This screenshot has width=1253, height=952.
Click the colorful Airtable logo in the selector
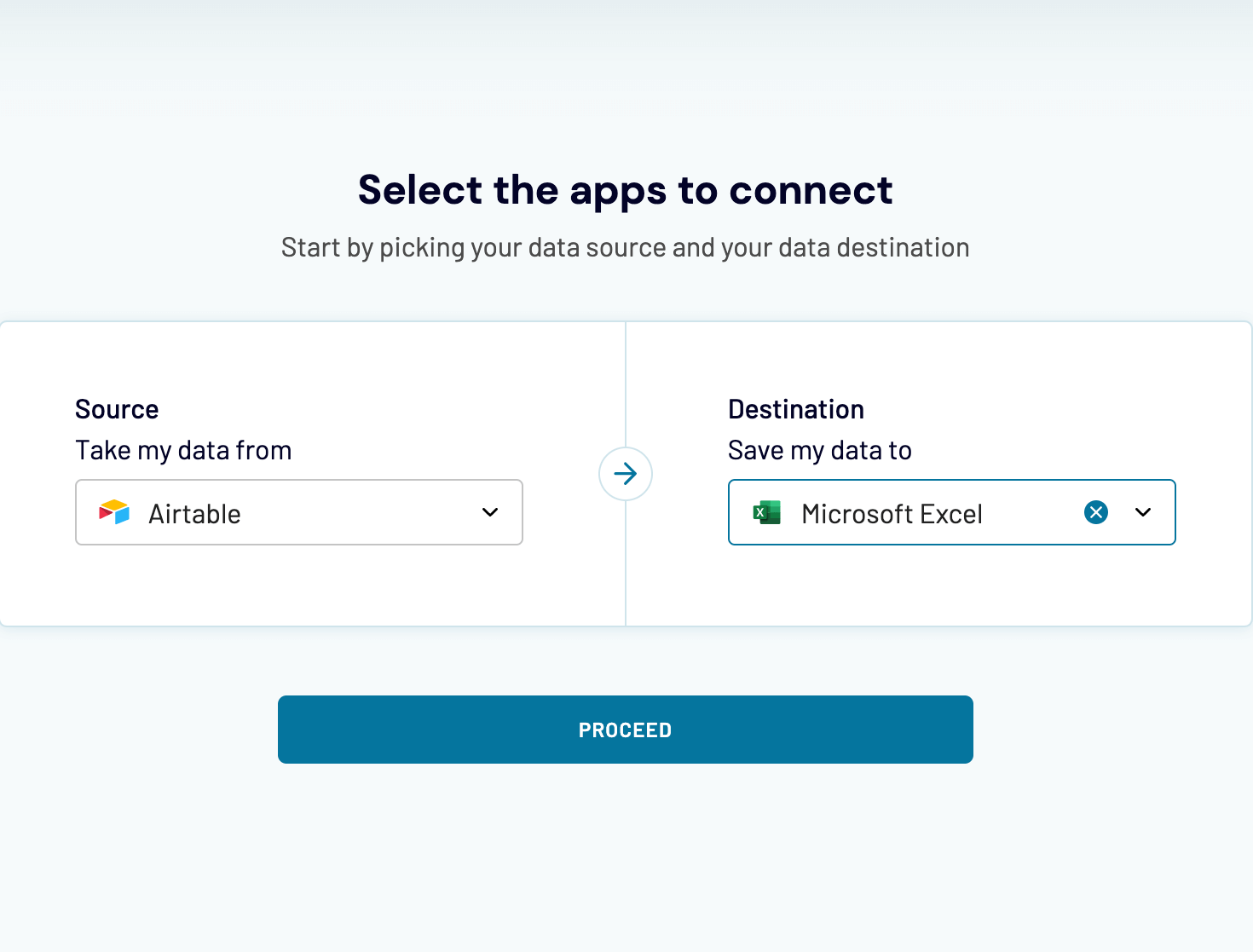point(114,512)
